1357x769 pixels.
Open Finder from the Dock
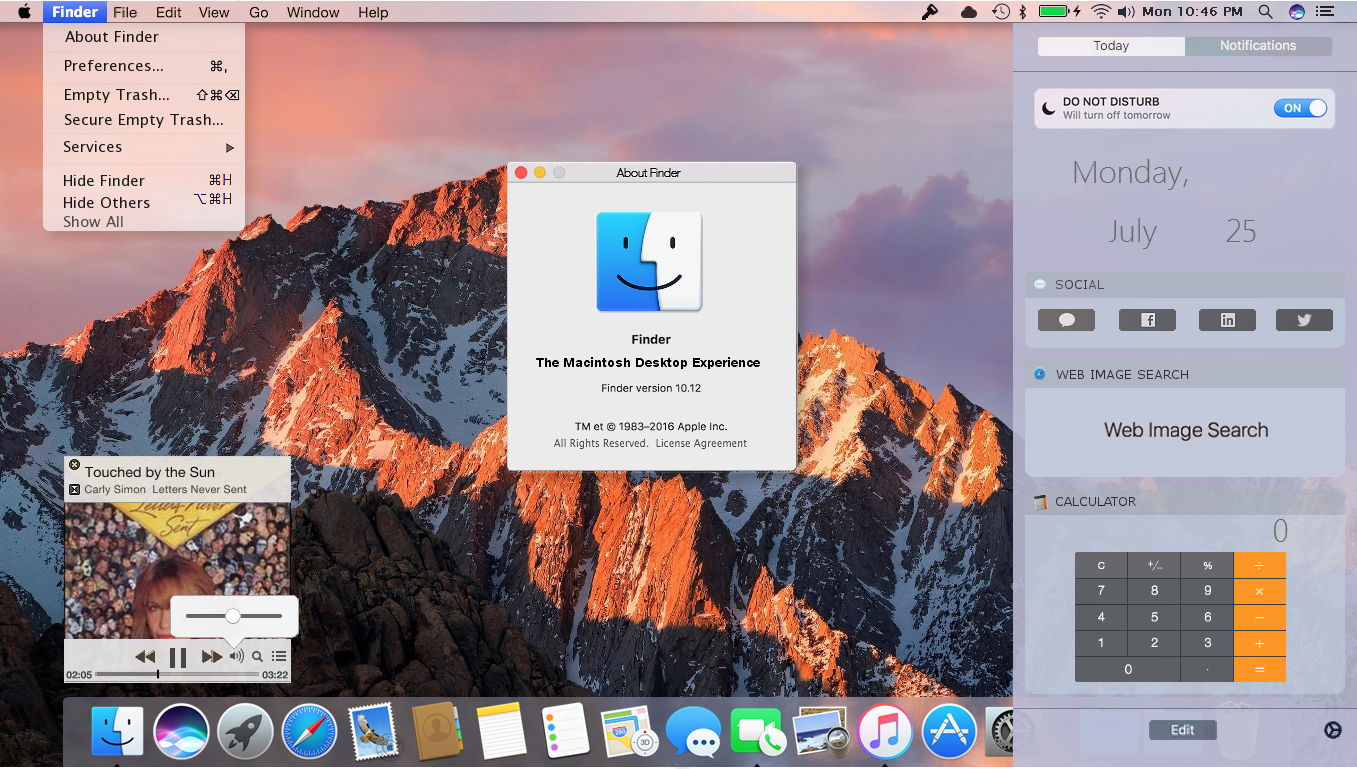tap(117, 731)
